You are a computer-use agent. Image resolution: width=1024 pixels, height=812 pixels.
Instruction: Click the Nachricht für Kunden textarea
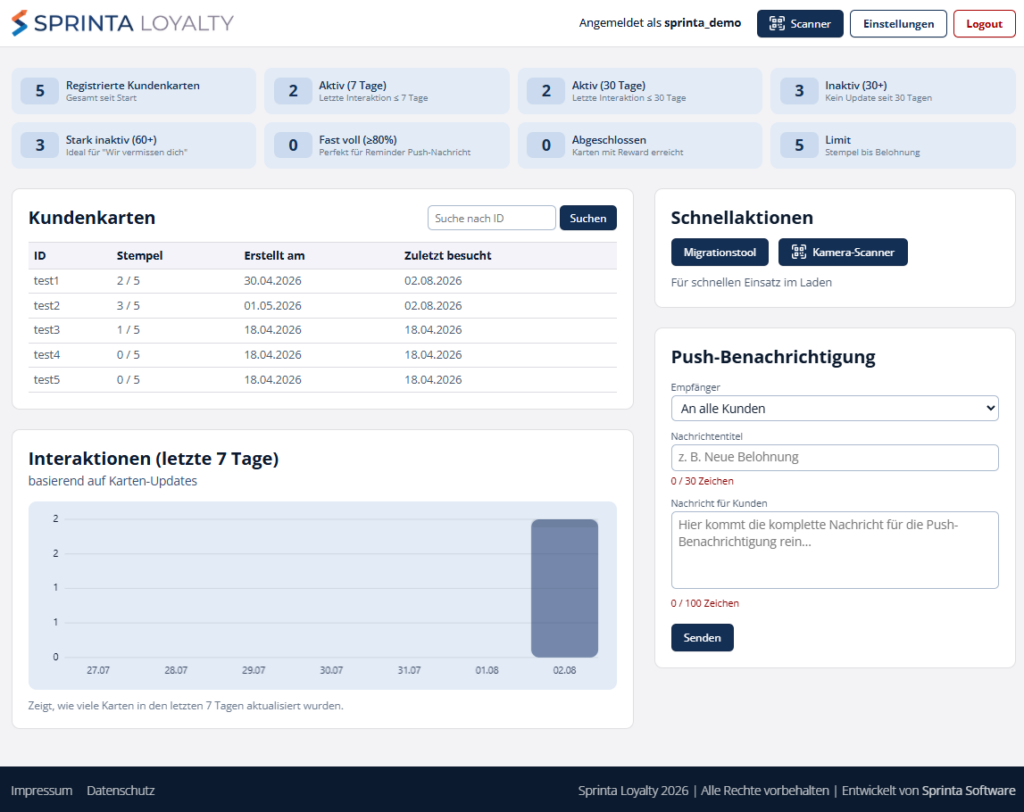point(835,550)
